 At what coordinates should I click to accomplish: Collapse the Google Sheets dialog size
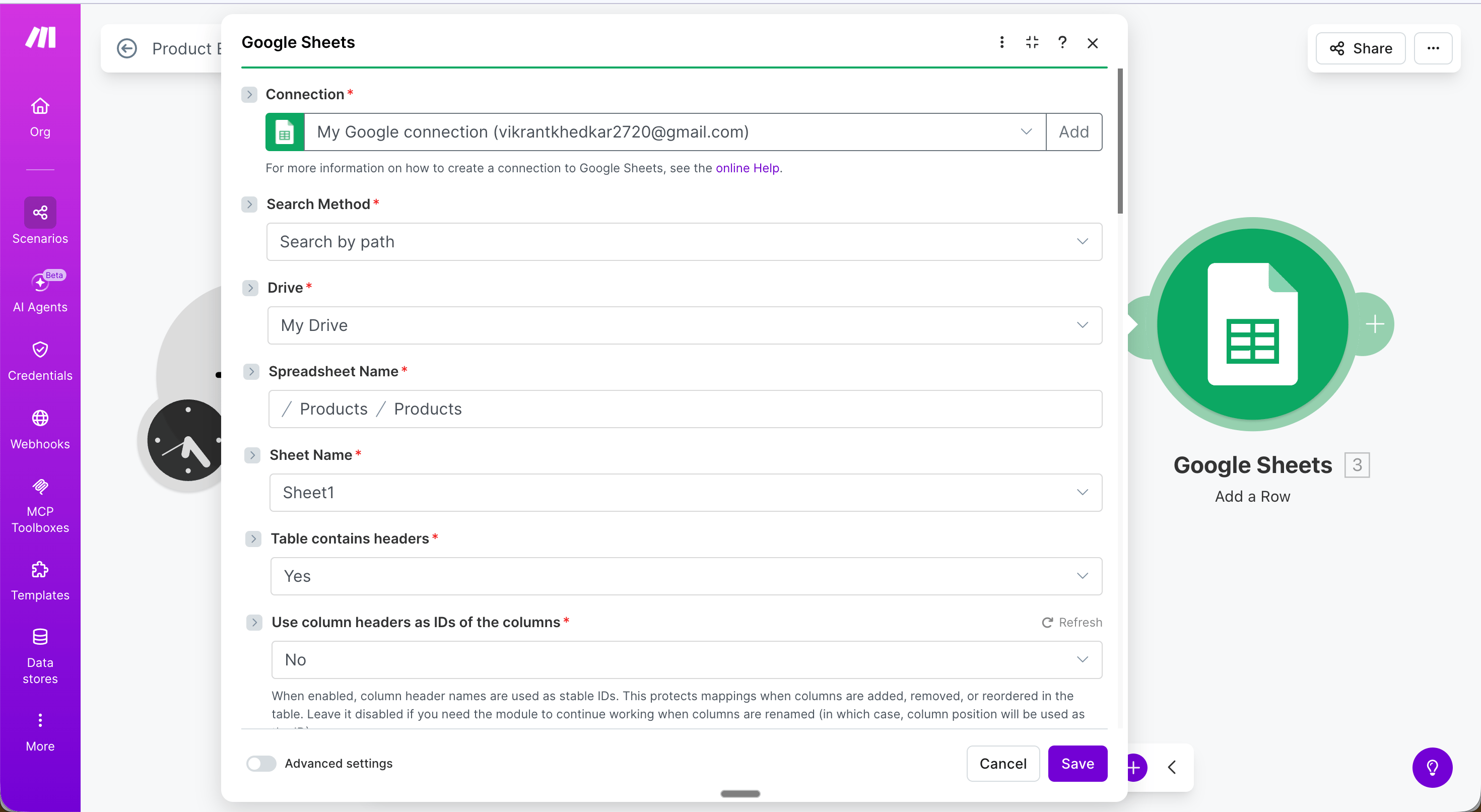(x=1032, y=42)
